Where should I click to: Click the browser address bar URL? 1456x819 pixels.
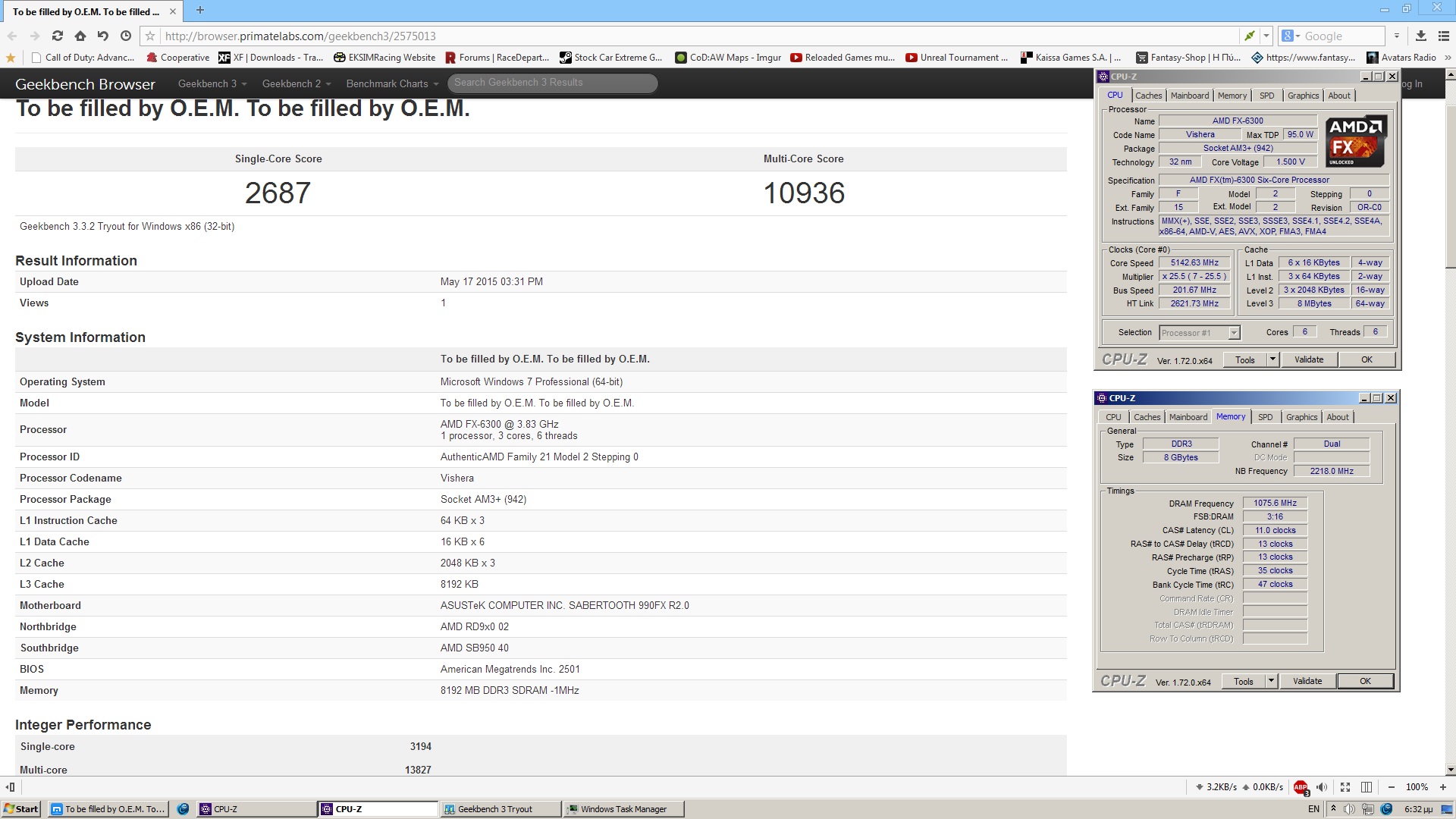300,36
